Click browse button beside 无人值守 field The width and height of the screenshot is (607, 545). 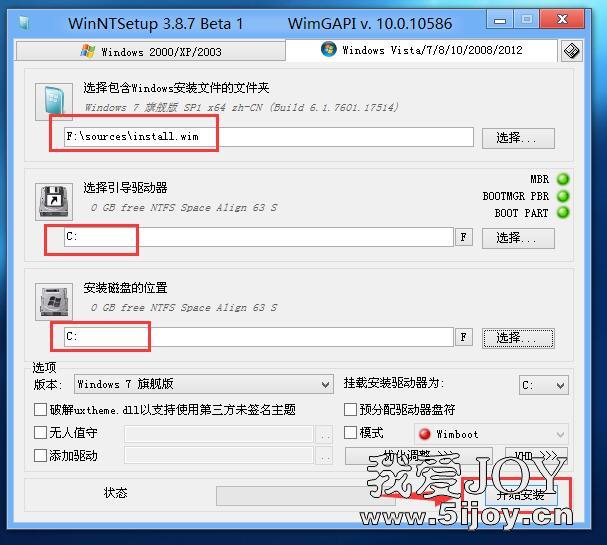[324, 434]
